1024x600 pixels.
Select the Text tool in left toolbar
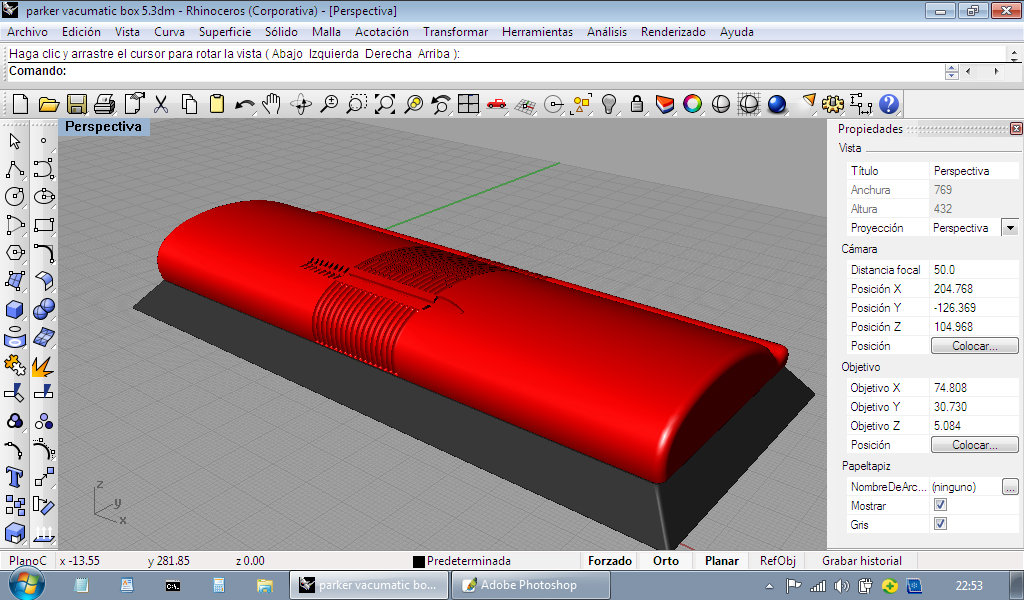[x=15, y=476]
